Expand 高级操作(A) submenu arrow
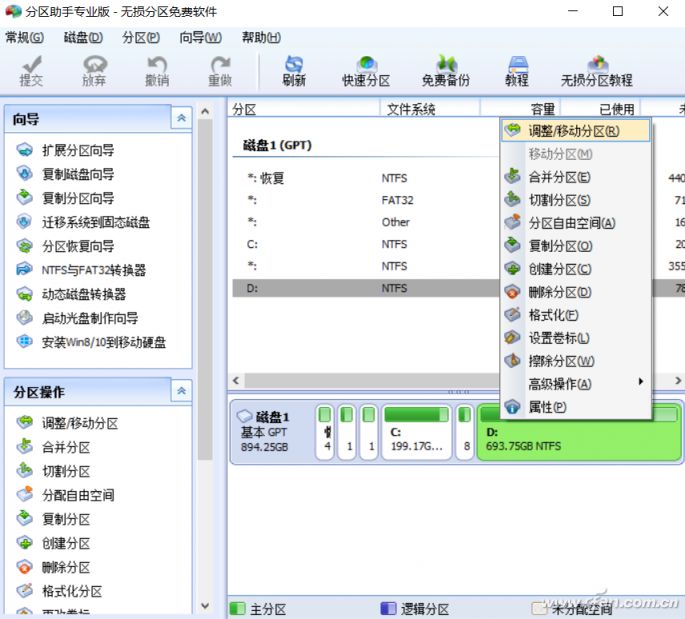This screenshot has width=685, height=619. (x=641, y=381)
